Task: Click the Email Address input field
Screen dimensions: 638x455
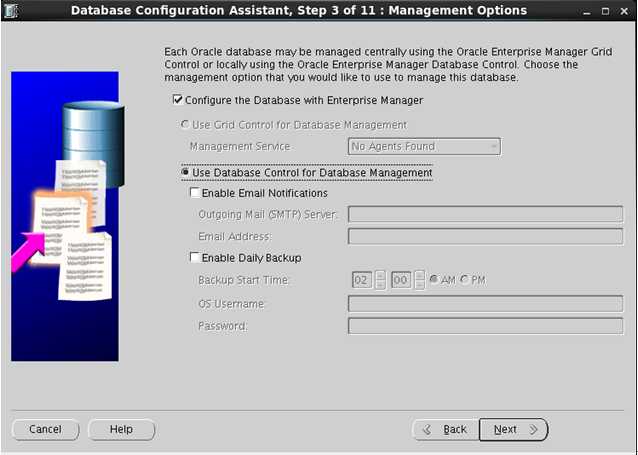Action: 485,236
